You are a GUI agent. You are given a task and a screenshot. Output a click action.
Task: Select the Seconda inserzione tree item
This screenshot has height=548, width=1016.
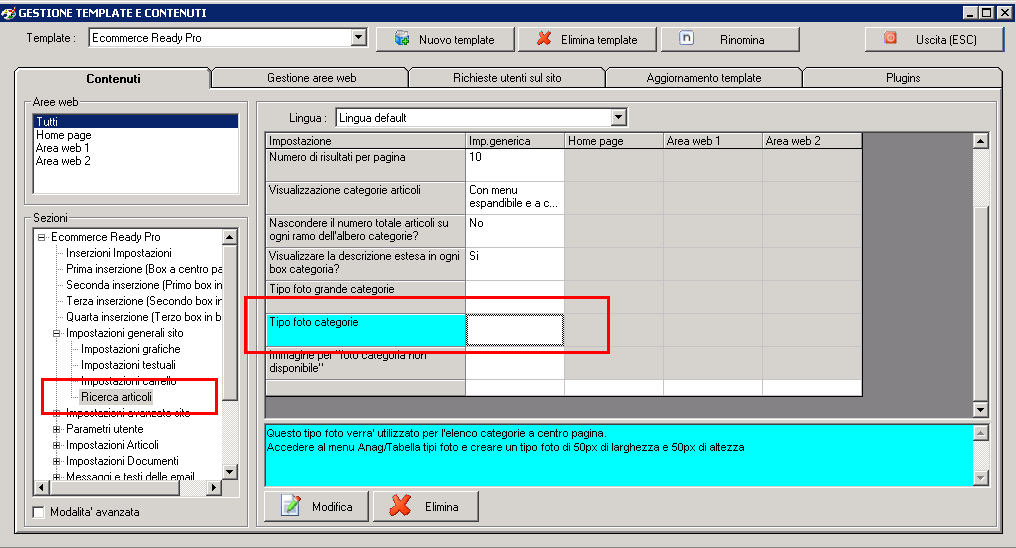tap(144, 285)
